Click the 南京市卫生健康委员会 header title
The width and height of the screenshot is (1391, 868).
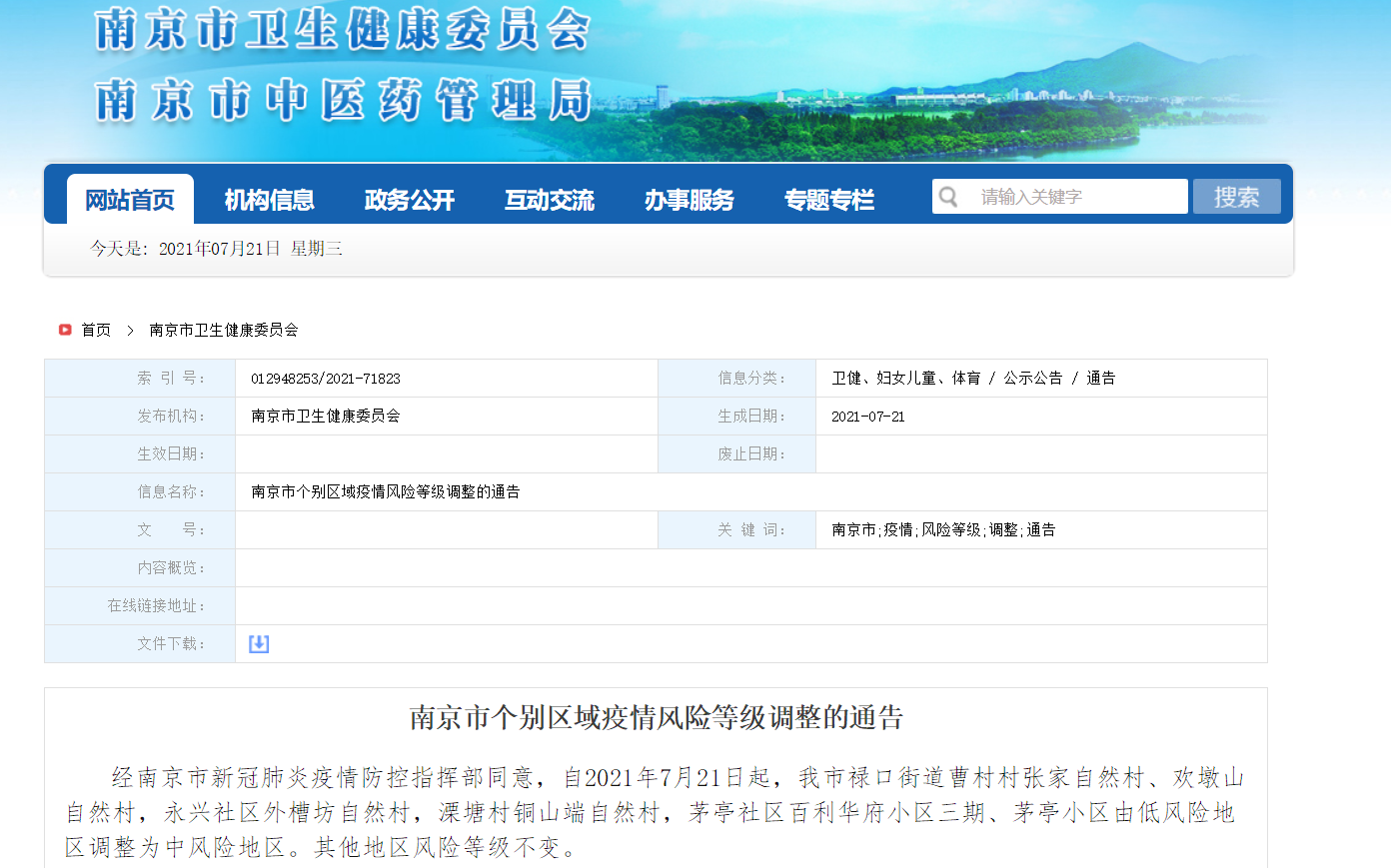pos(343,30)
